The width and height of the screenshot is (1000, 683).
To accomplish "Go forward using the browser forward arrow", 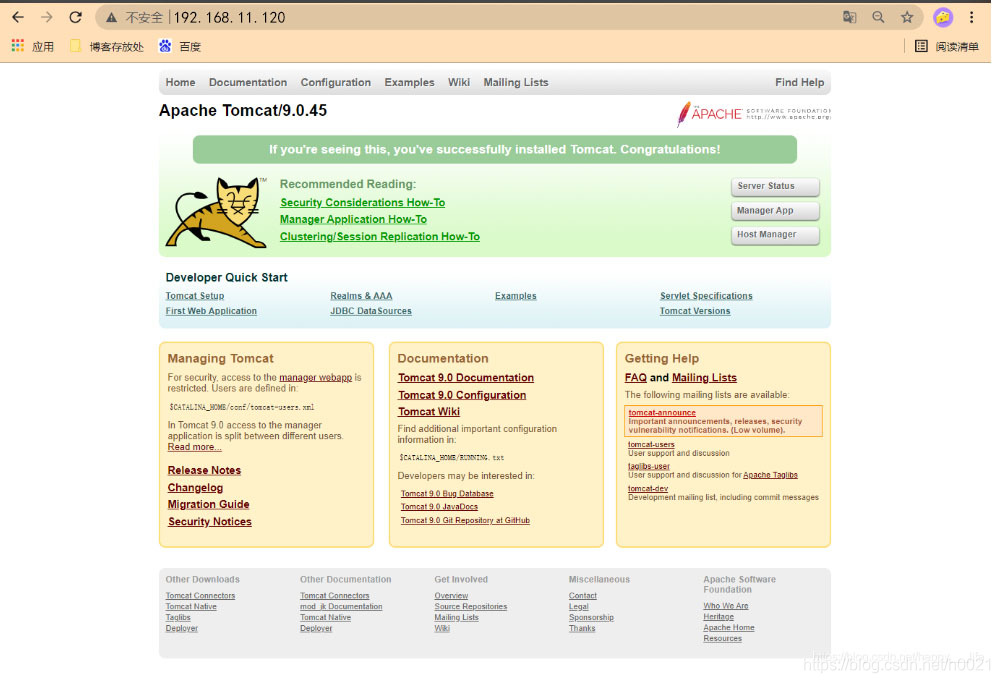I will click(x=47, y=17).
